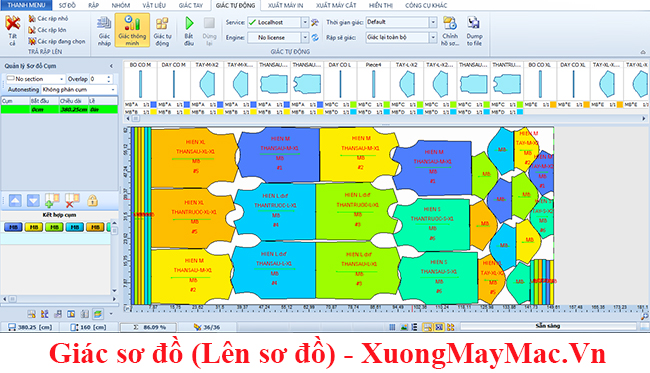Image resolution: width=650 pixels, height=373 pixels.
Task: Toggle highlighted status bar view button
Action: coord(427,327)
